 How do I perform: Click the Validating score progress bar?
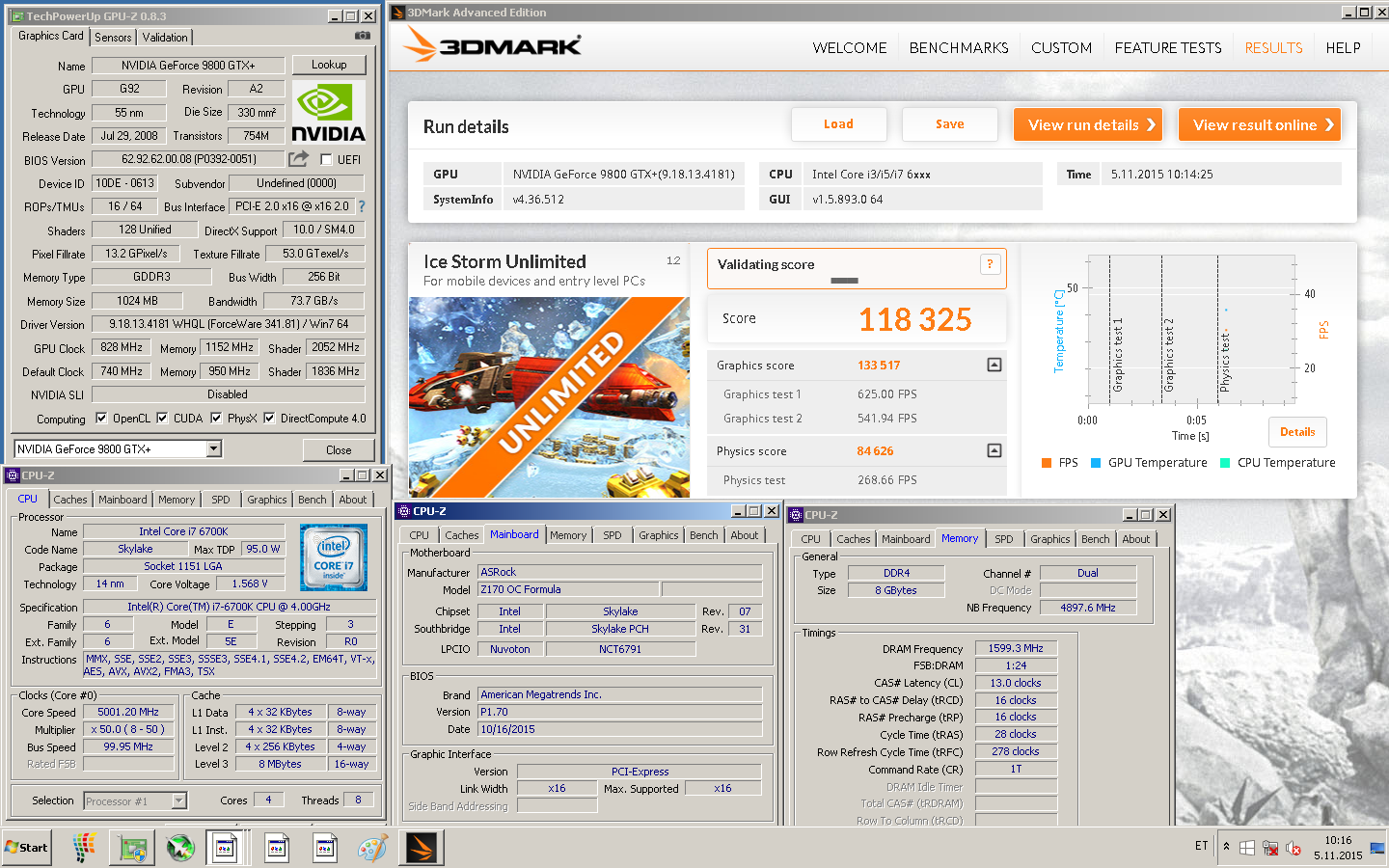point(844,281)
